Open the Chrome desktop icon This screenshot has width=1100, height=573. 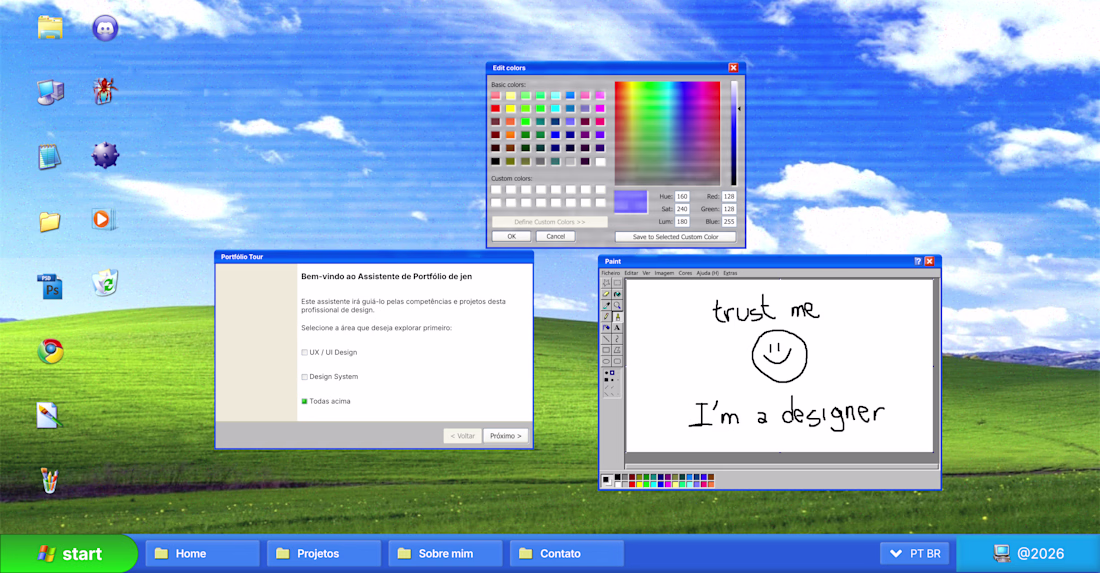tap(51, 351)
